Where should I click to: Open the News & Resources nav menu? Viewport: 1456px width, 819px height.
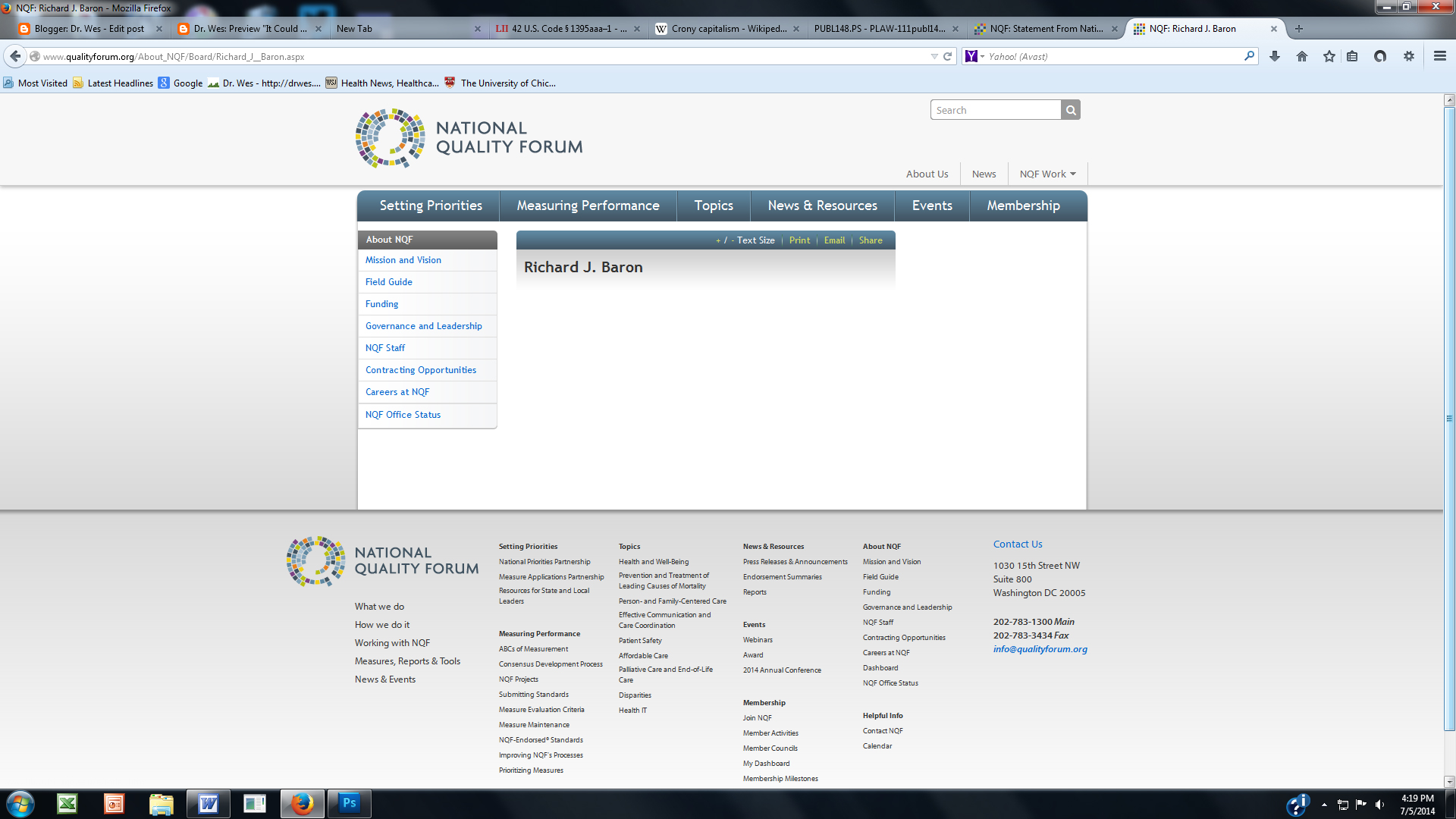tap(822, 206)
